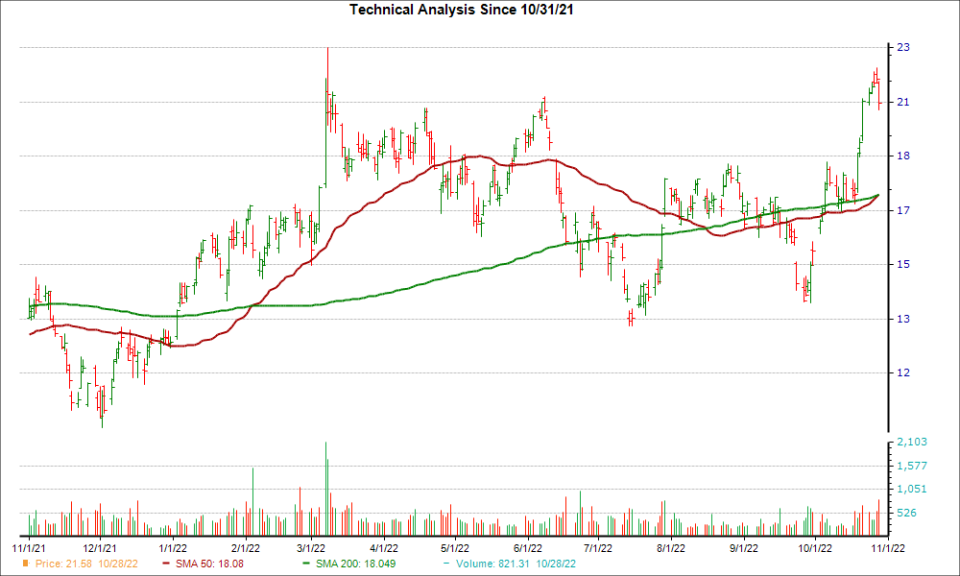Click the 12 price axis label

[902, 373]
